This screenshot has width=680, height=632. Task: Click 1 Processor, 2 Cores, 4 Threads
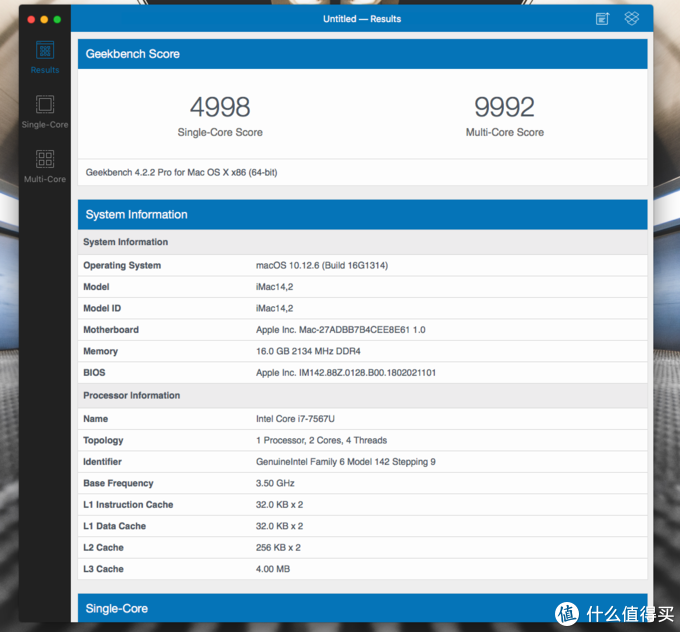[321, 440]
